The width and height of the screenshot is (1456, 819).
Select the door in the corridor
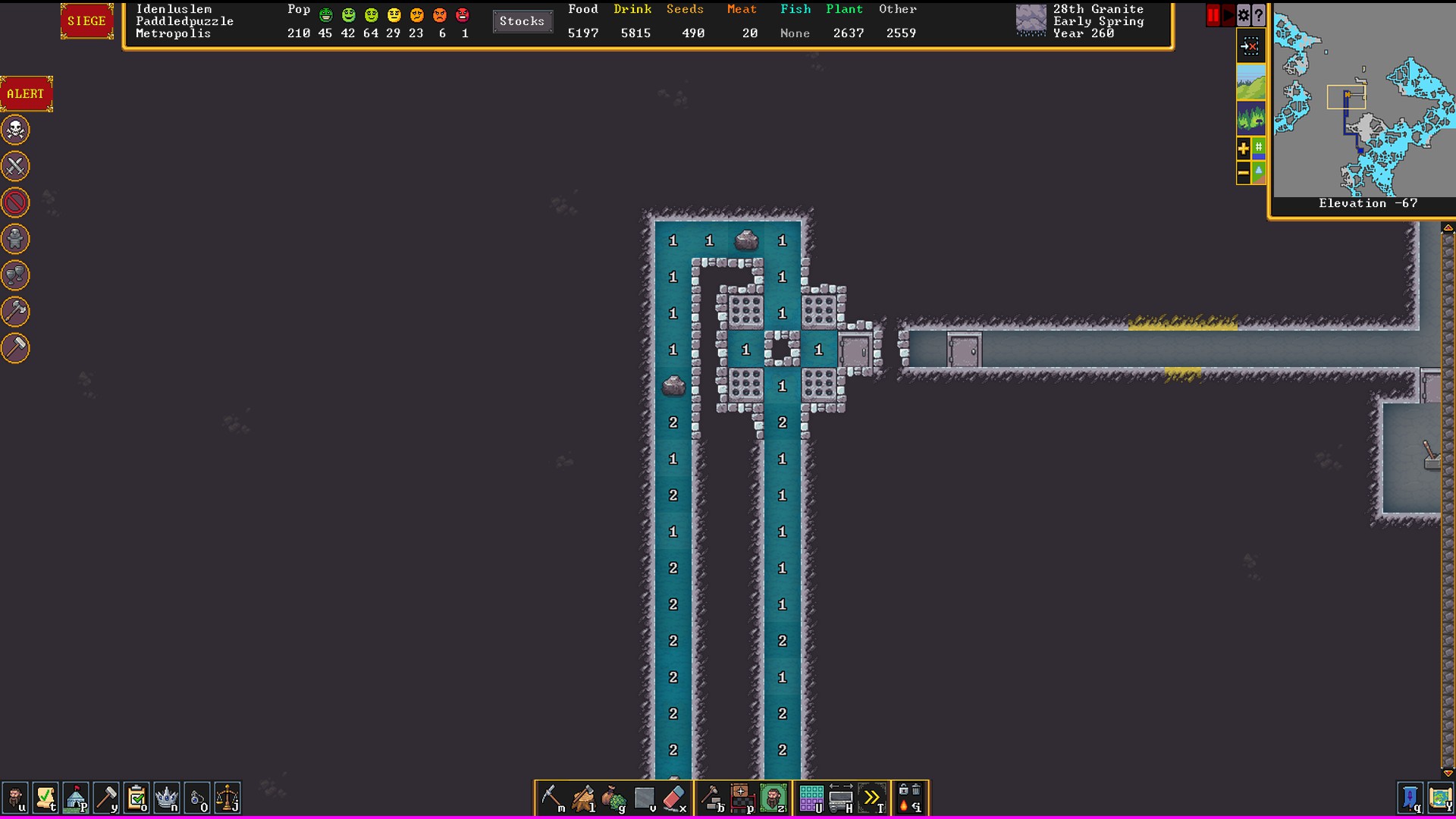pyautogui.click(x=964, y=350)
